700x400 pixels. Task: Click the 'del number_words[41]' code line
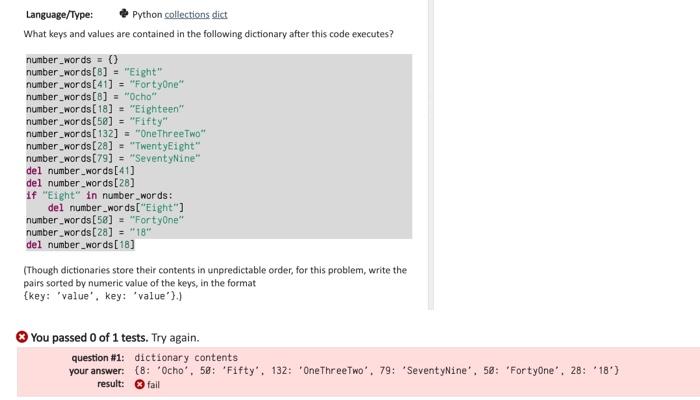click(80, 171)
